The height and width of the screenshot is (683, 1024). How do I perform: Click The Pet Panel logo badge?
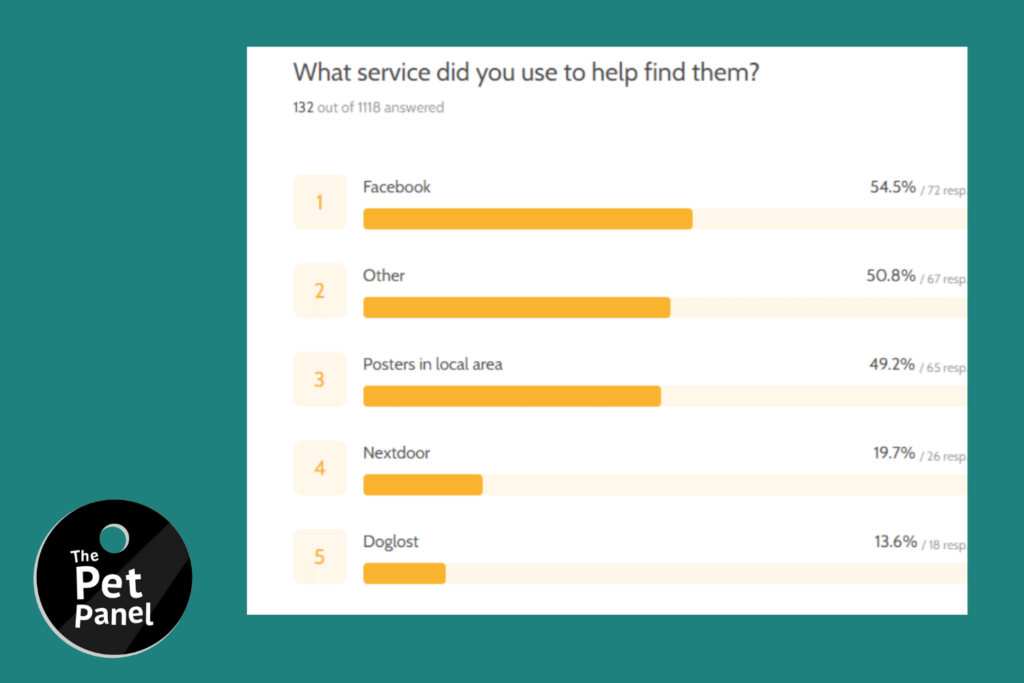coord(113,578)
